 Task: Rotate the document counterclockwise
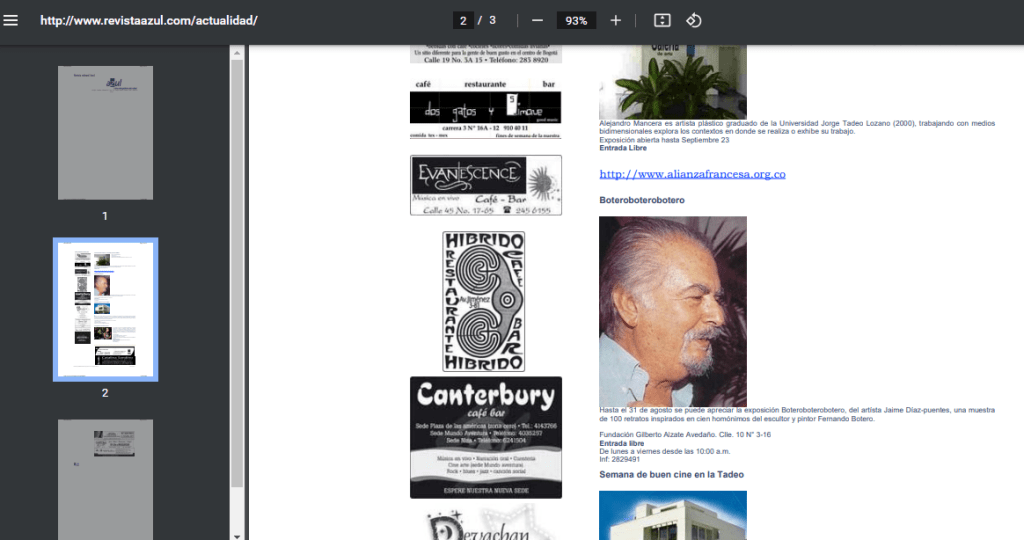(693, 20)
